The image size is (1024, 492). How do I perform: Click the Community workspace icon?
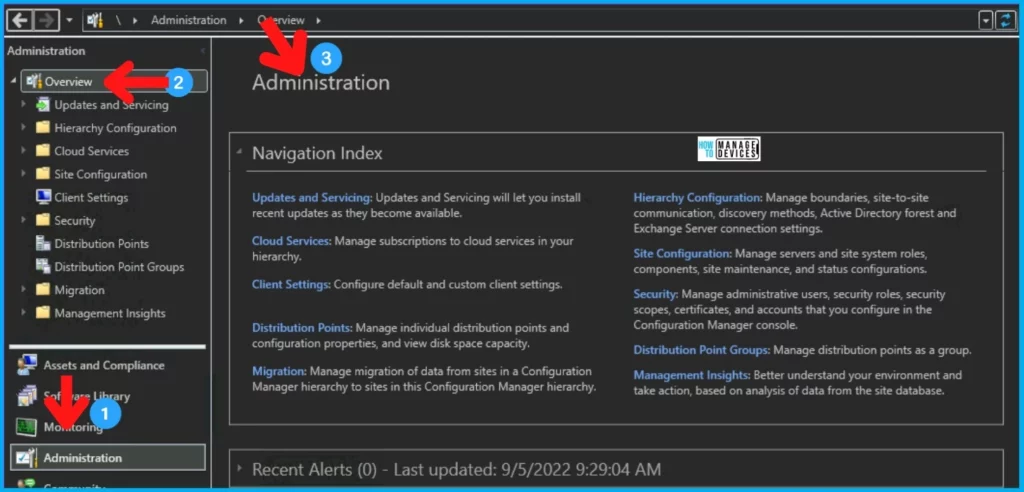tap(27, 485)
